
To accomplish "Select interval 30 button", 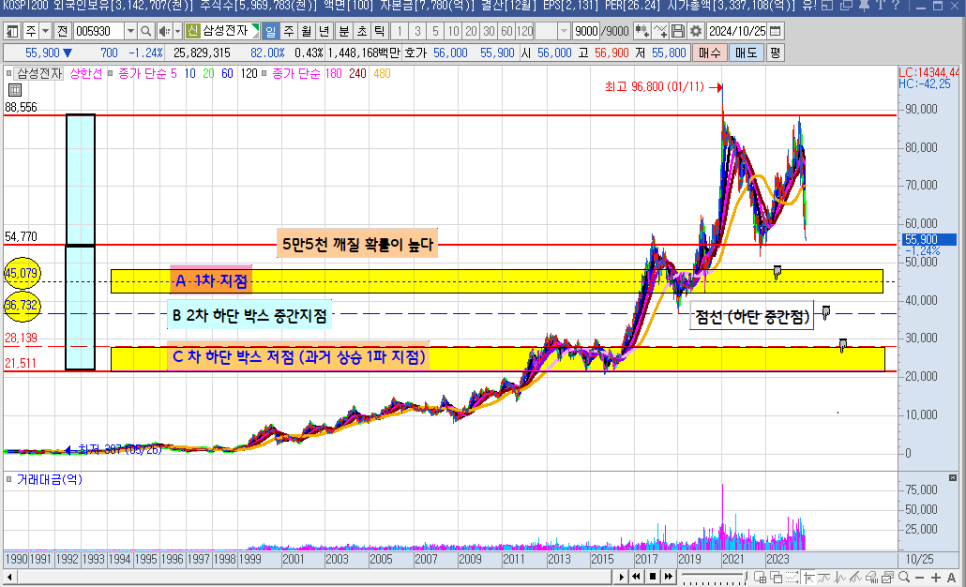I will [489, 31].
